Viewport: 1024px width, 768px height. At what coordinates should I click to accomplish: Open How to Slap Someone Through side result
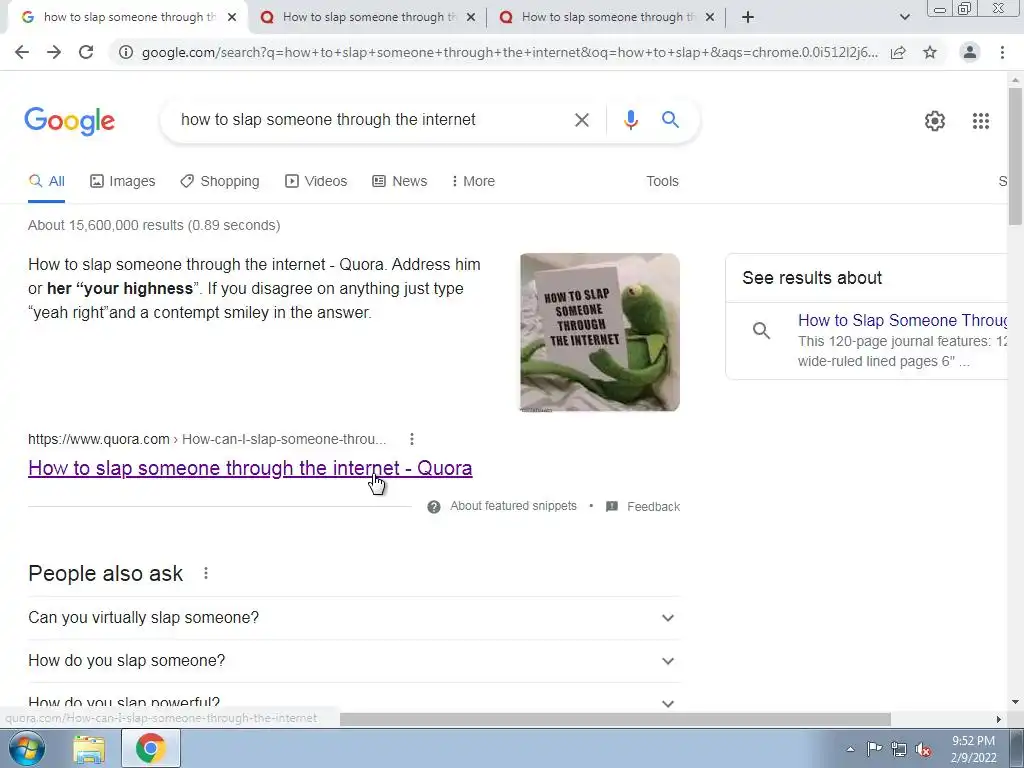[x=903, y=321]
